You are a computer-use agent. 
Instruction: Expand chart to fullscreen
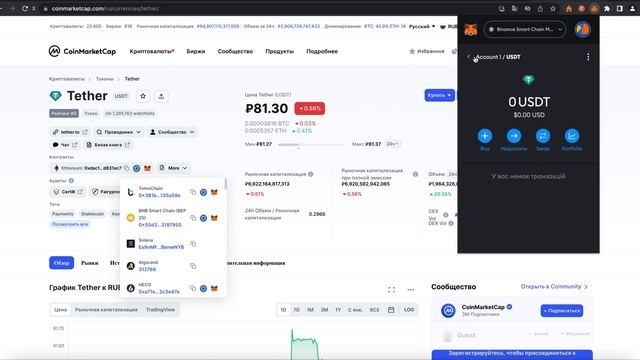point(391,290)
